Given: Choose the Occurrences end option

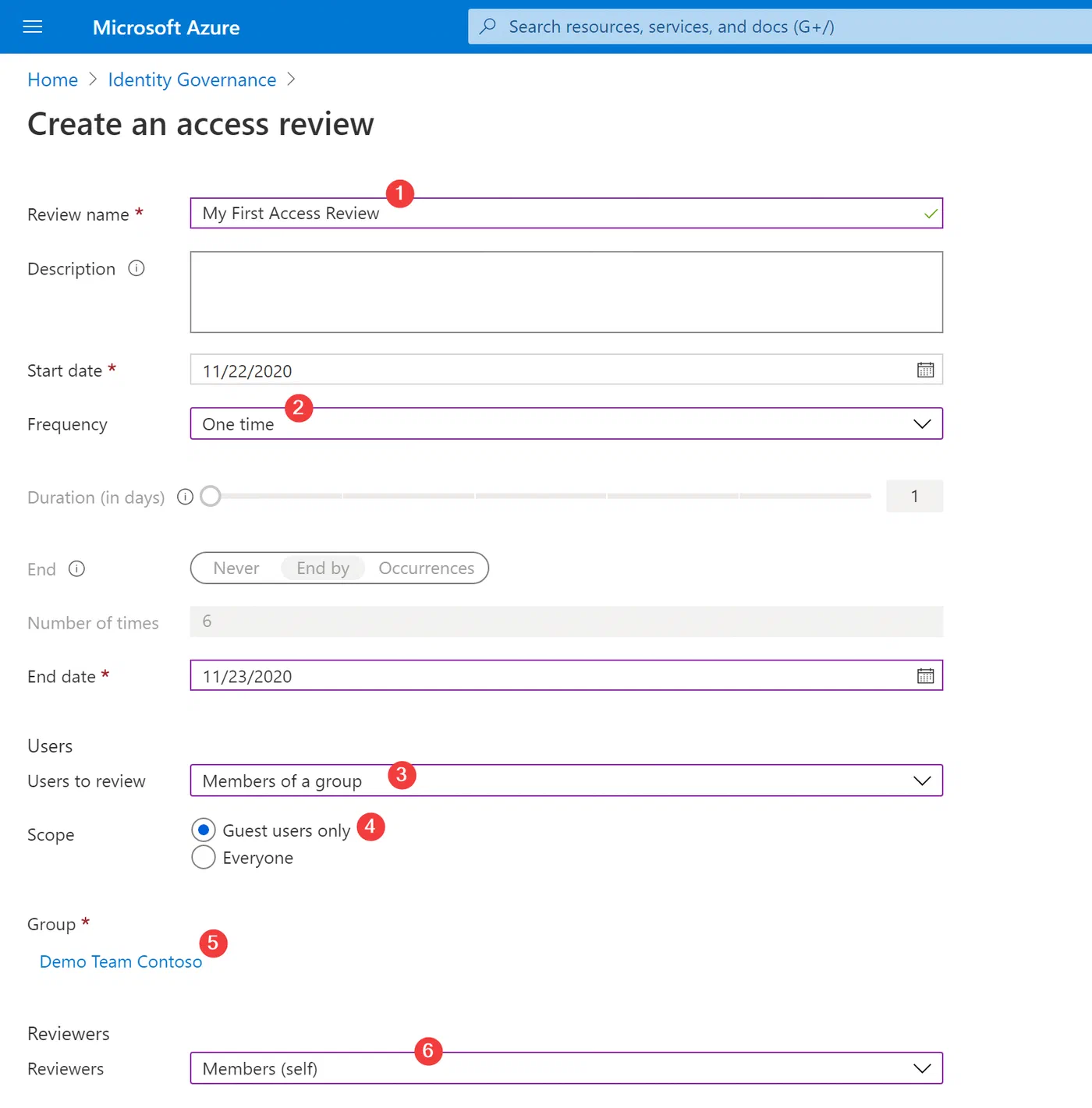Looking at the screenshot, I should 427,568.
